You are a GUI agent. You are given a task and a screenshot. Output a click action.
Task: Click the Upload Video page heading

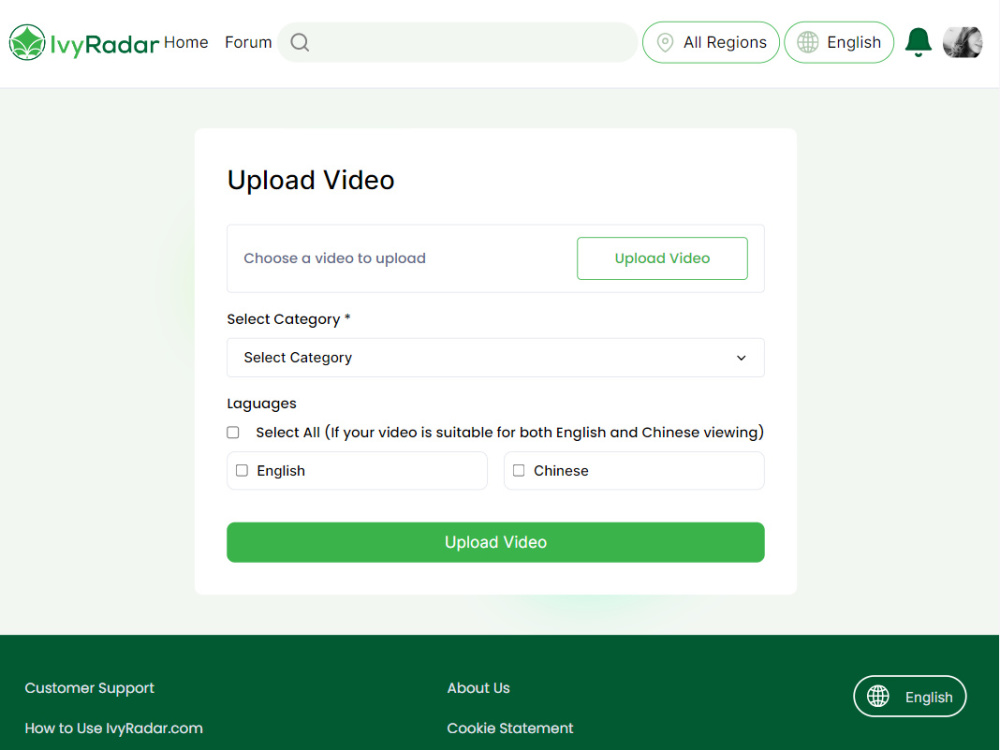(311, 180)
